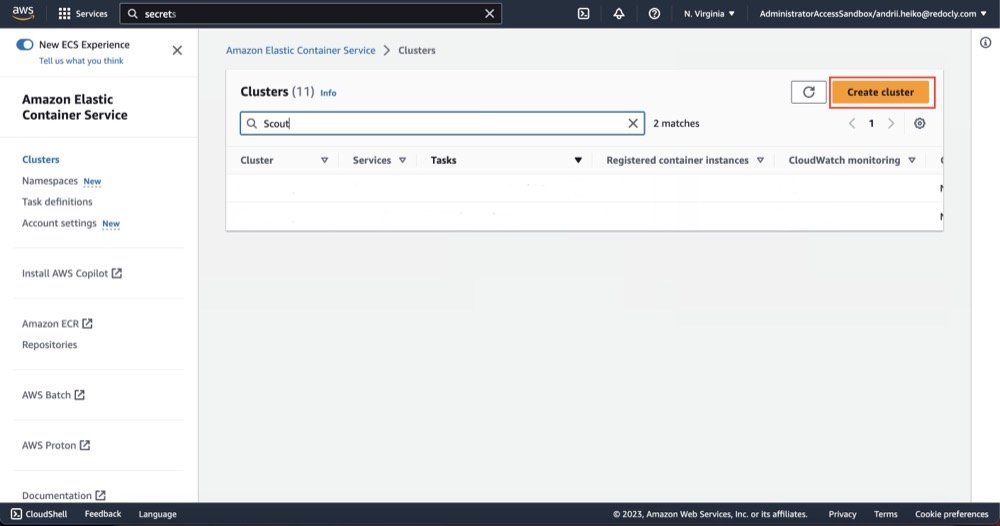Toggle the New ECS Experience switch
Viewport: 1000px width, 526px height.
click(x=24, y=45)
